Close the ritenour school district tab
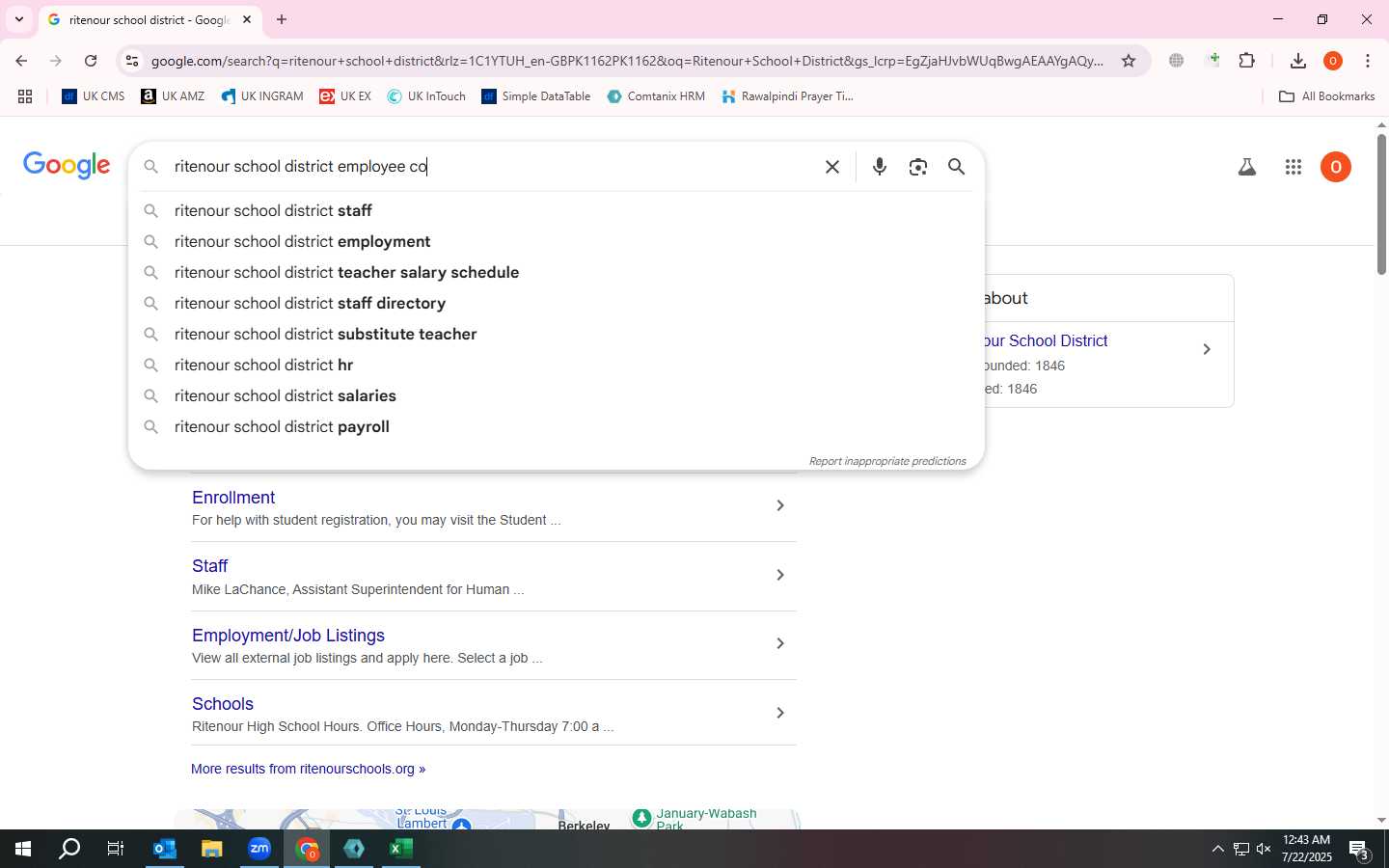Screen dimensions: 1389x868 coord(247,19)
